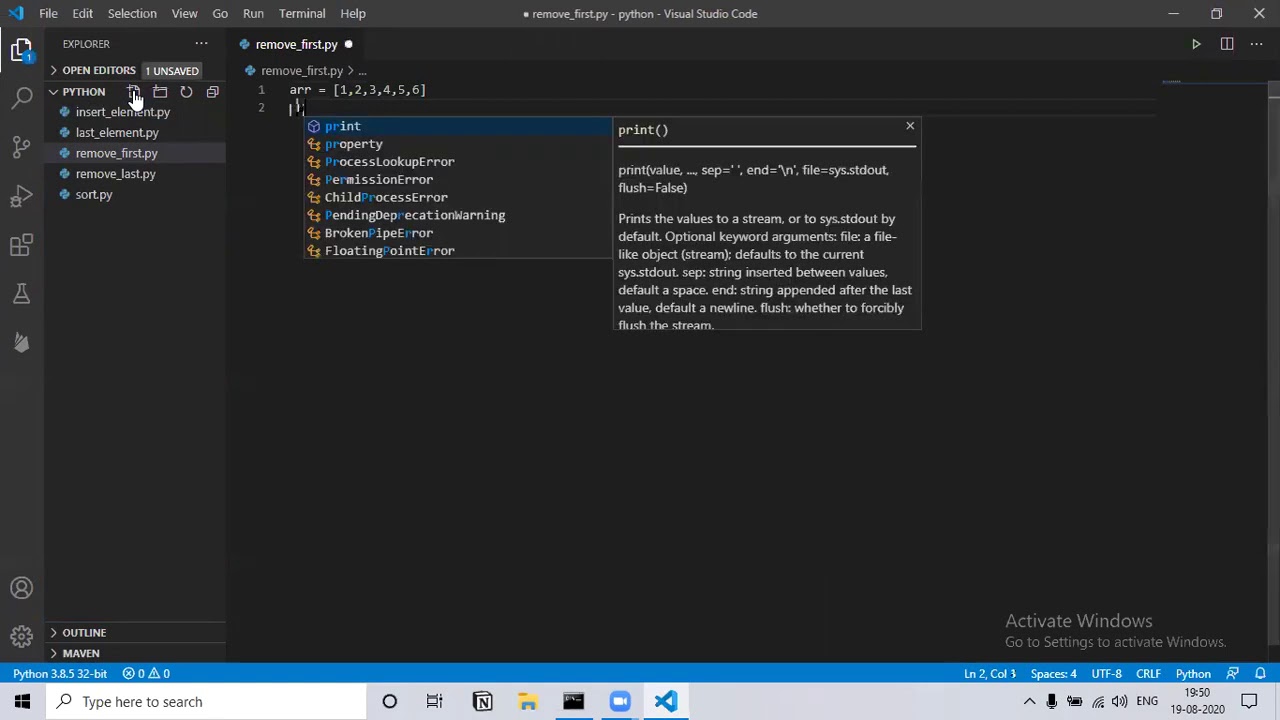The image size is (1280, 720).
Task: Open editor More Actions ellipsis
Action: (1257, 44)
